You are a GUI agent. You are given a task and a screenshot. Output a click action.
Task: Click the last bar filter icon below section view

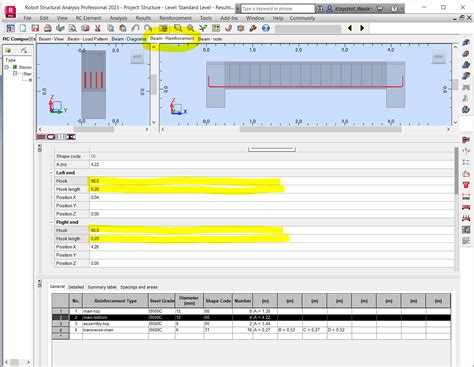(x=71, y=137)
